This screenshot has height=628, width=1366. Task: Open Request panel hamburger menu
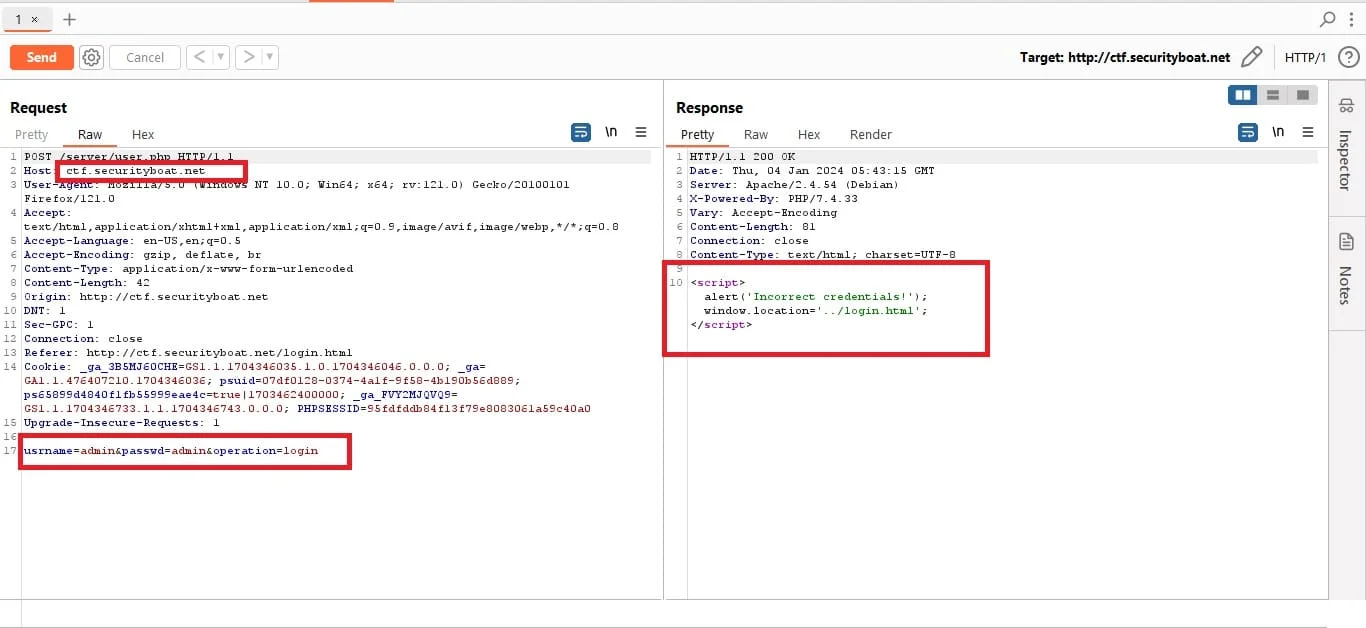641,132
